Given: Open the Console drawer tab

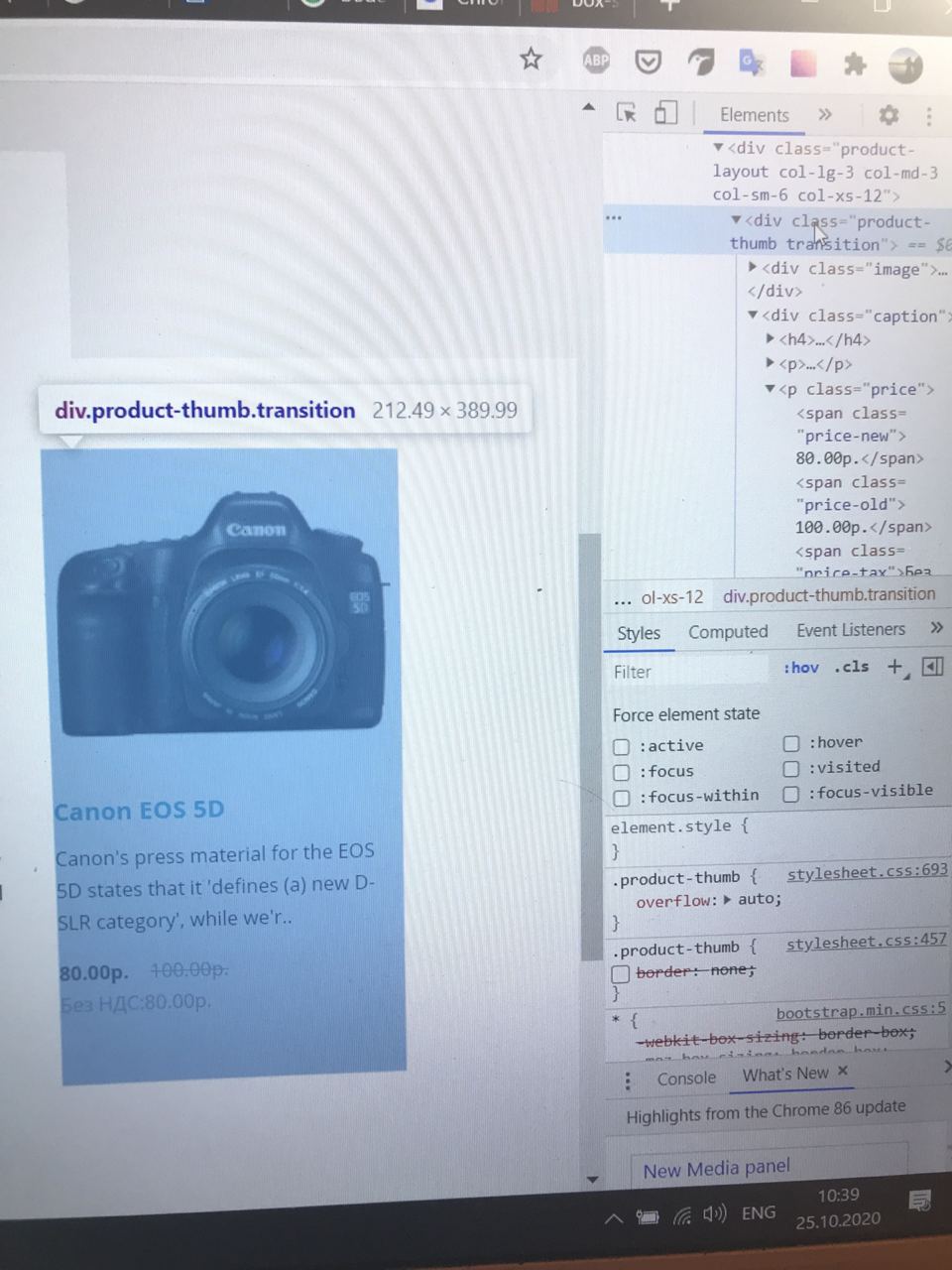Looking at the screenshot, I should (x=686, y=1079).
